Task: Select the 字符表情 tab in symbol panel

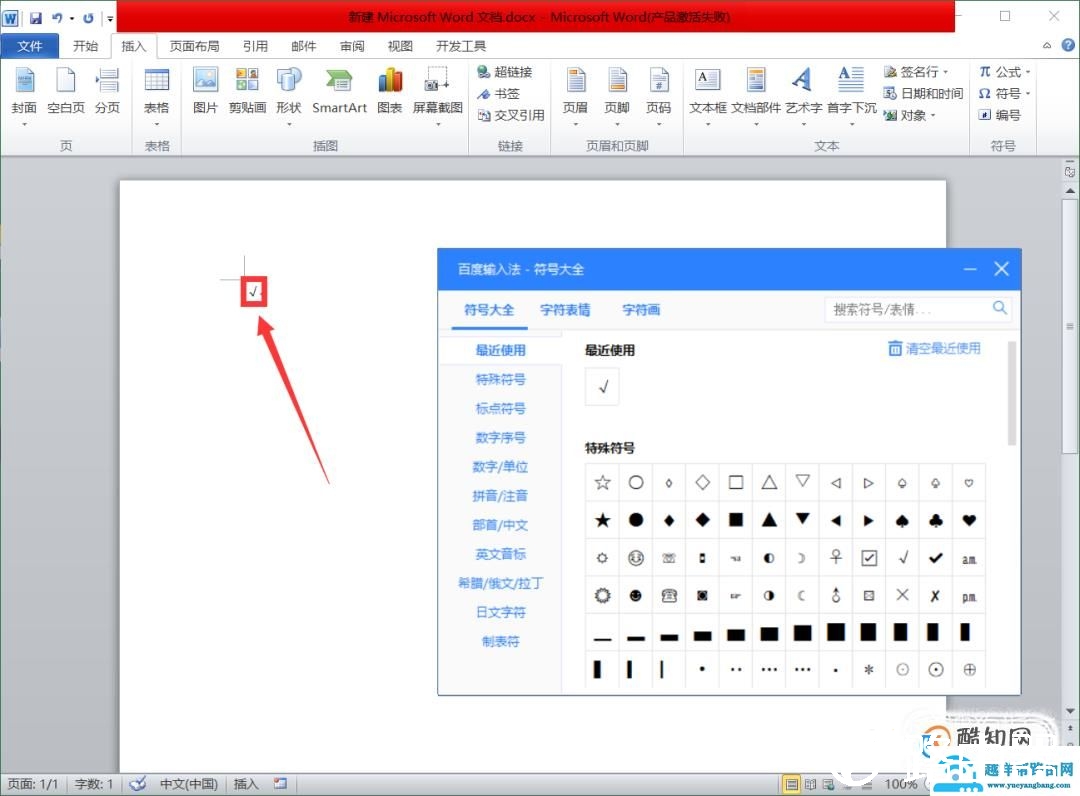Action: (x=565, y=310)
